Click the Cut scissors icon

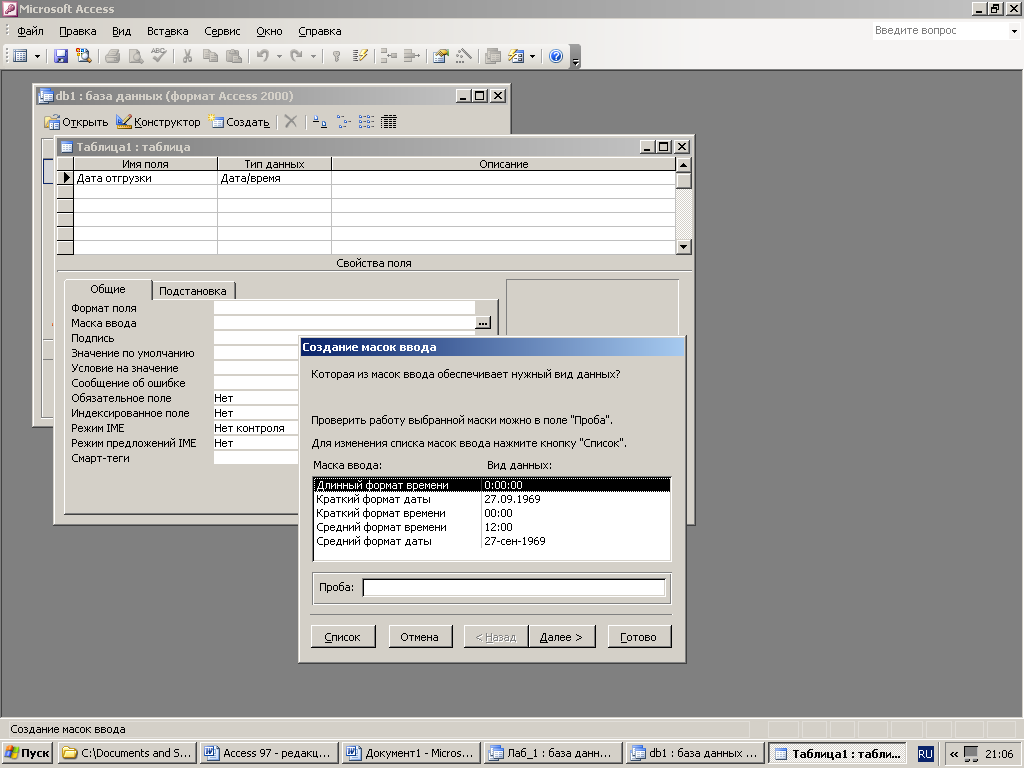(x=187, y=56)
